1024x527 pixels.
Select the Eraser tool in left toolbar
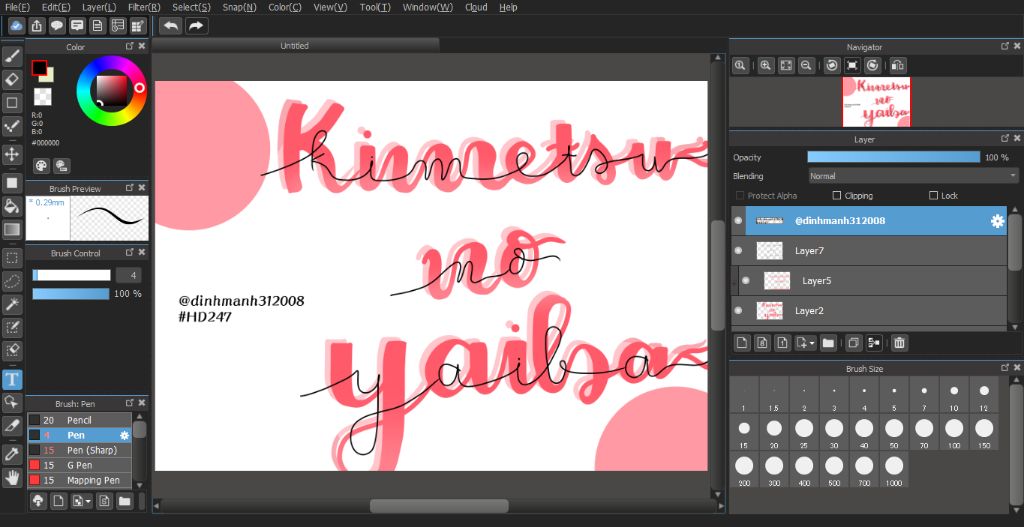(x=12, y=78)
